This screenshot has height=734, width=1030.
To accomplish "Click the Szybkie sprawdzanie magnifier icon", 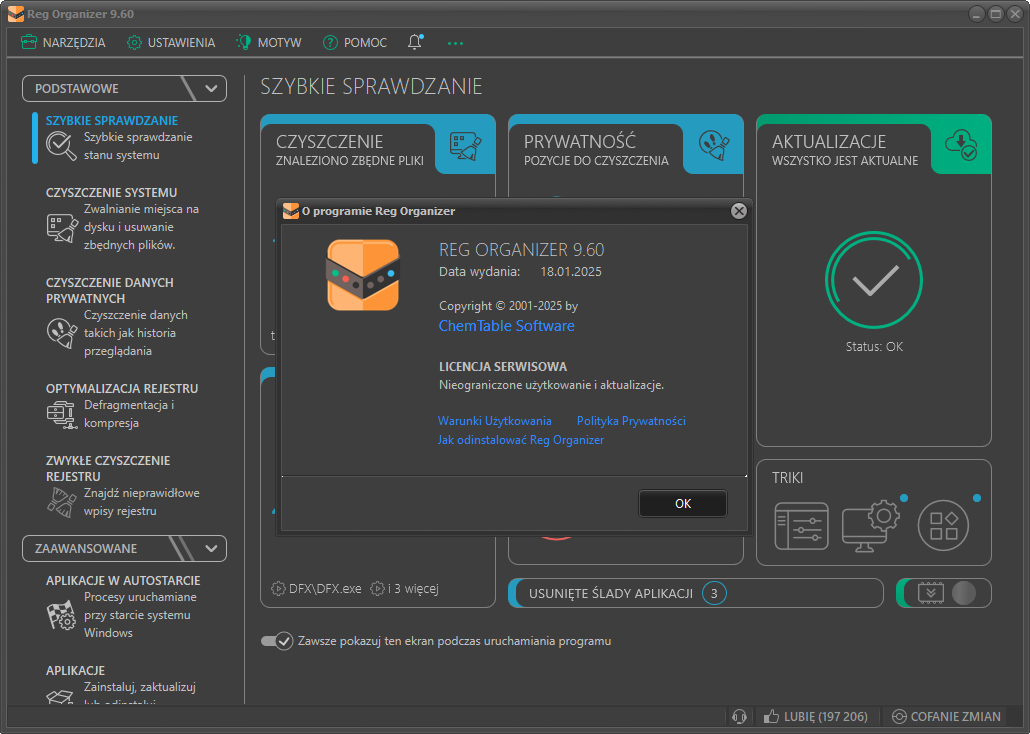I will point(62,146).
